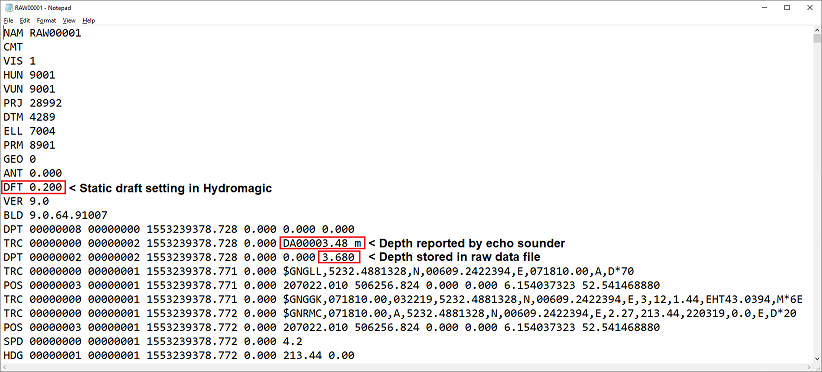Click the 'ANT 0.000' line
The width and height of the screenshot is (822, 372).
33,173
